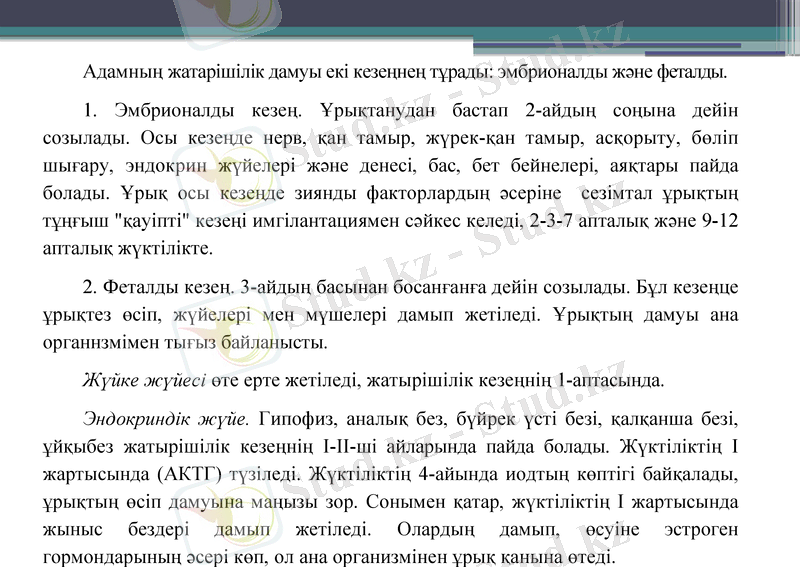Click the word "3-айдың"
Screen dimensions: 800x567
(x=274, y=287)
